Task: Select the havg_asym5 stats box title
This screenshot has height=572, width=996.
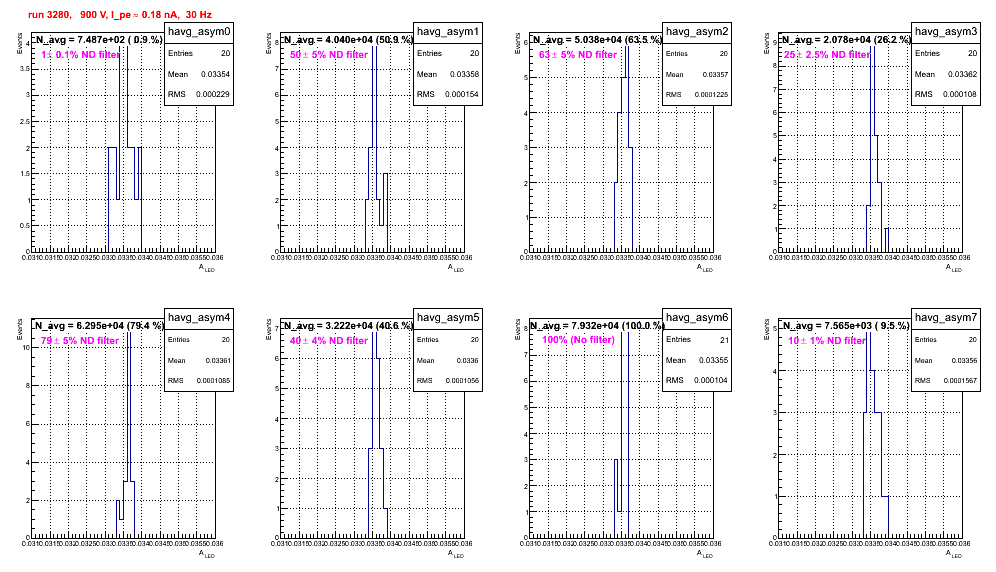Action: coord(448,317)
